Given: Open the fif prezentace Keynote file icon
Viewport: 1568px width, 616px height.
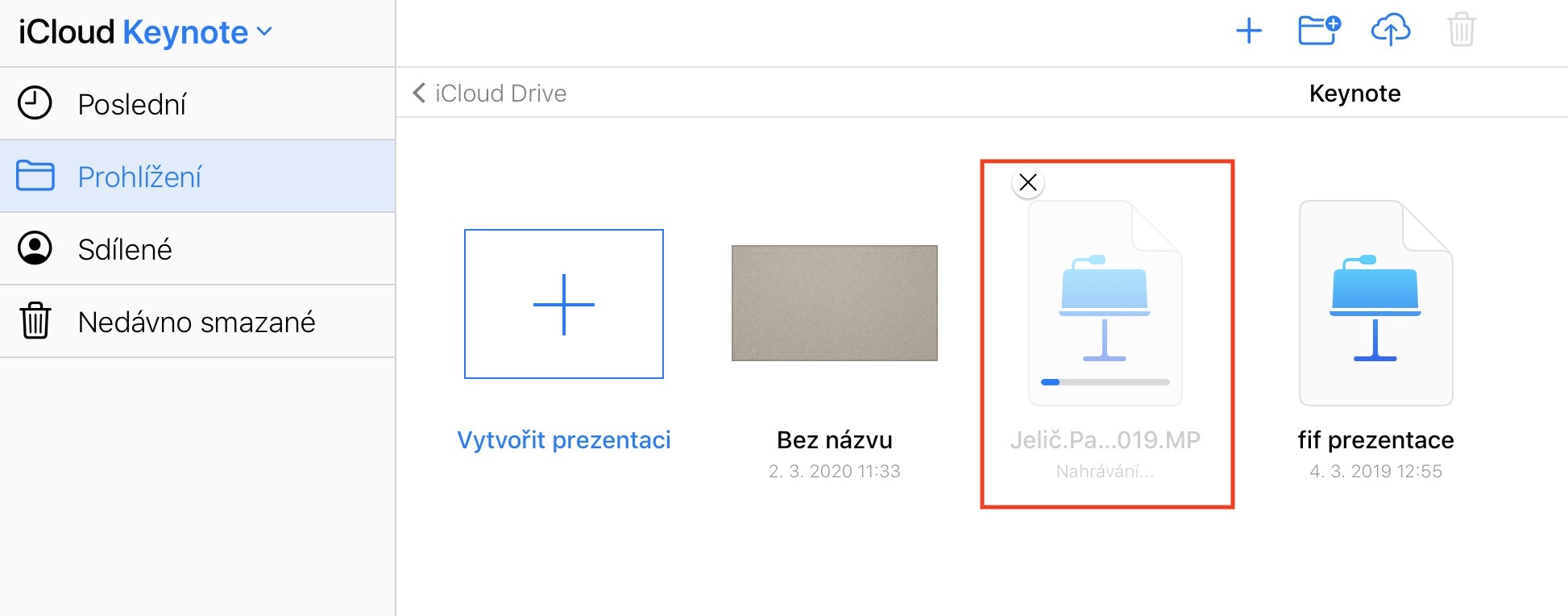Looking at the screenshot, I should coord(1376,302).
